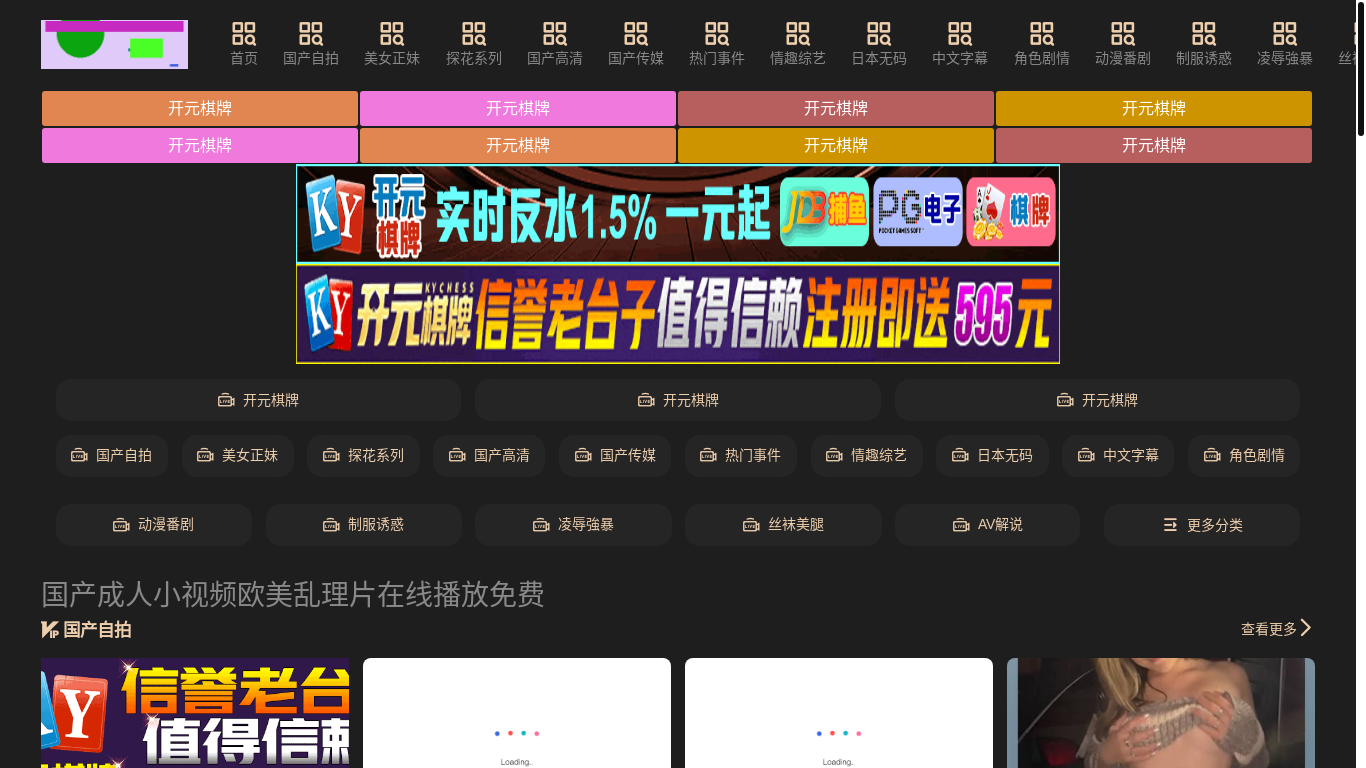Click the first-row orange 开元棋牌 ad button
The width and height of the screenshot is (1366, 768).
coord(200,108)
